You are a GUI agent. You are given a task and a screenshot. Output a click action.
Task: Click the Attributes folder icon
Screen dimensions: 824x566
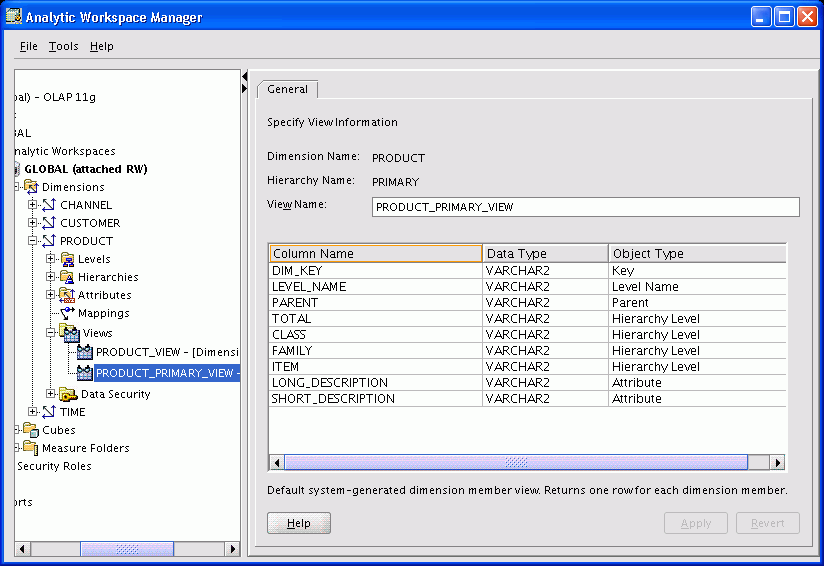coord(67,295)
